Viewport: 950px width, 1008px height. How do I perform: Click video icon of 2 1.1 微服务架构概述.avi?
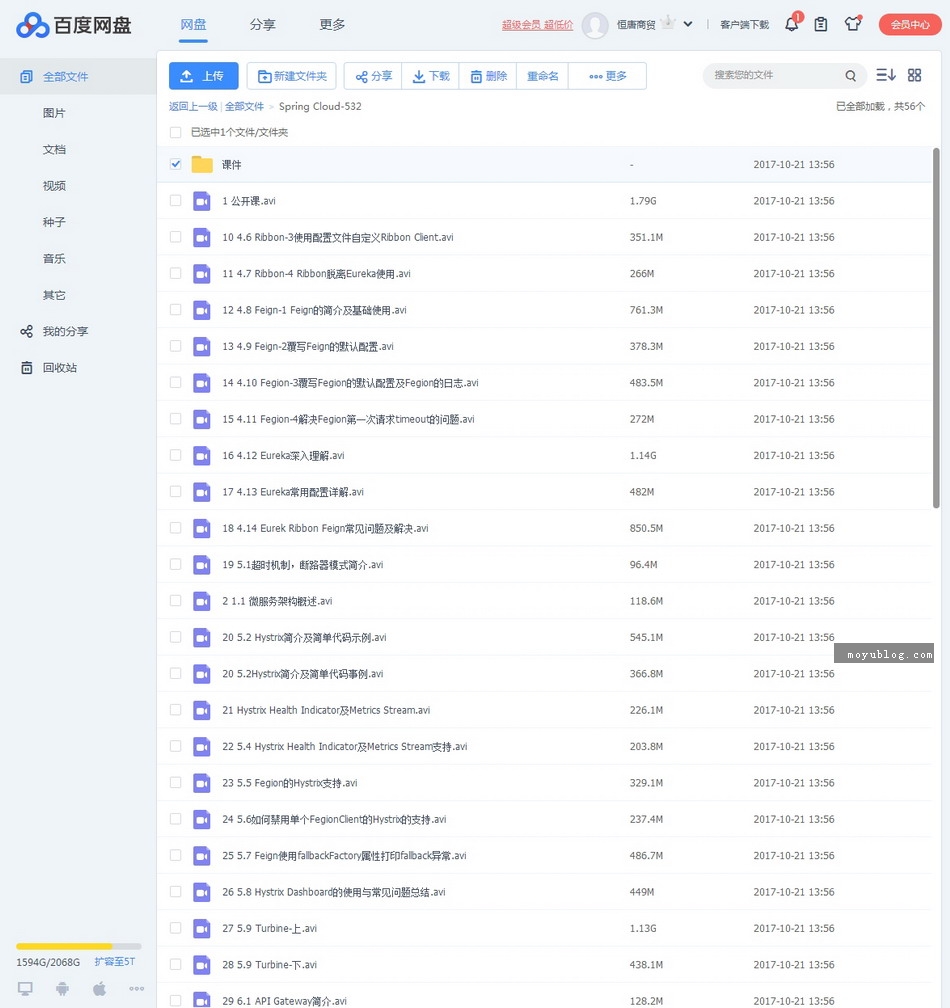coord(202,601)
